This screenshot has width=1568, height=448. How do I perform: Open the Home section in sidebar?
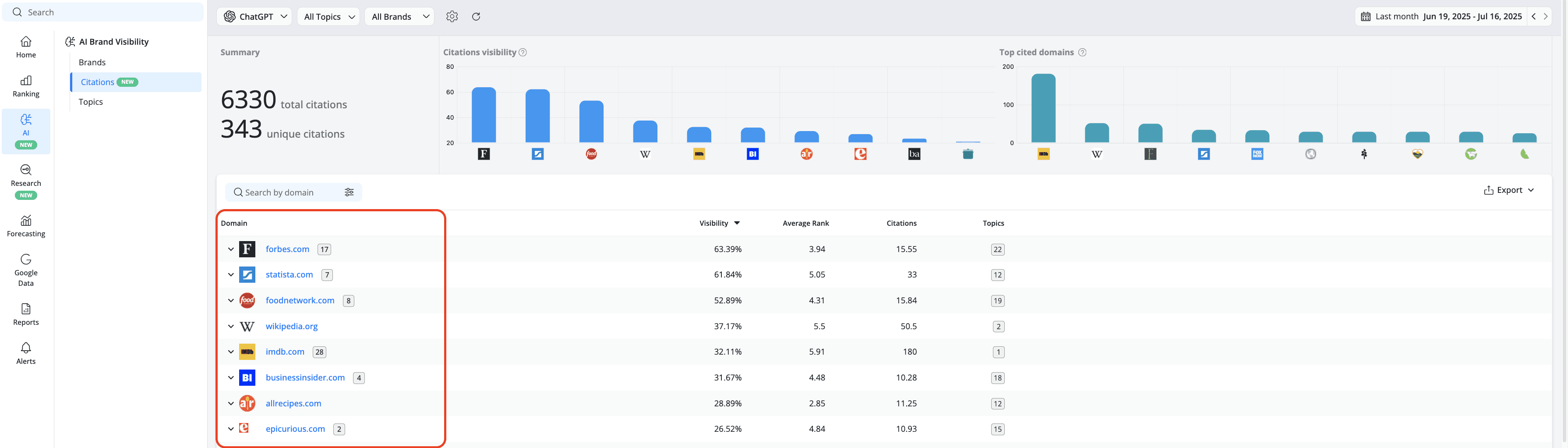coord(25,47)
